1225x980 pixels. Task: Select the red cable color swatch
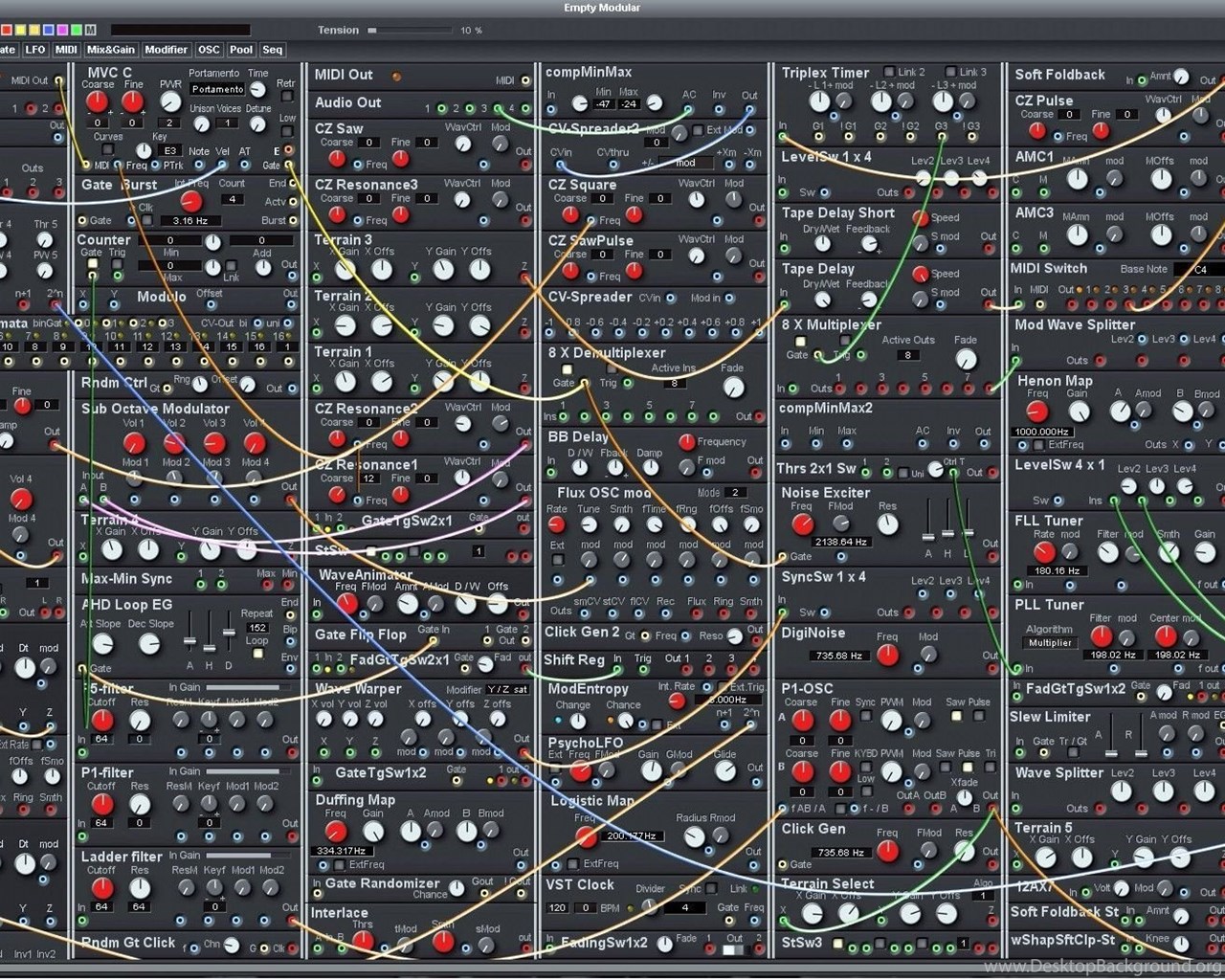coord(6,30)
